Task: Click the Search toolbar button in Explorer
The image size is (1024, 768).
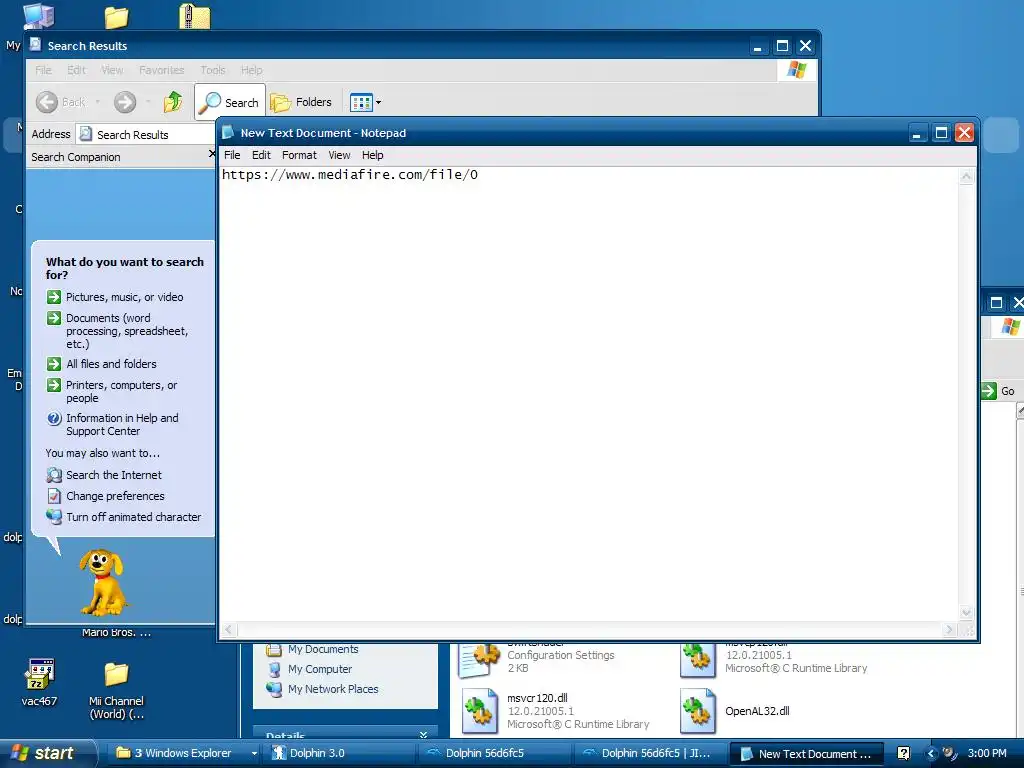Action: 229,102
